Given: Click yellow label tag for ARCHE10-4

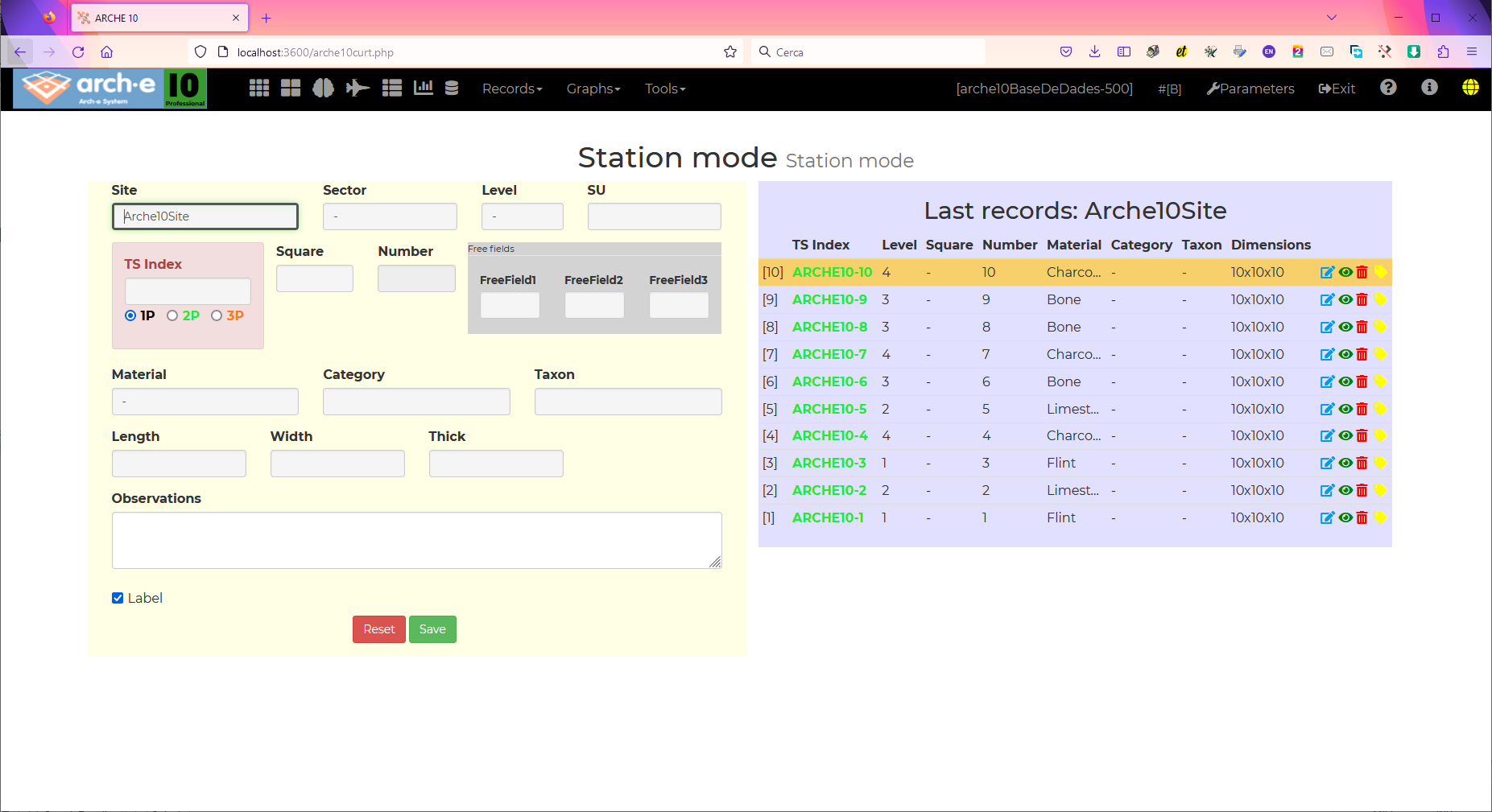Looking at the screenshot, I should [1380, 435].
